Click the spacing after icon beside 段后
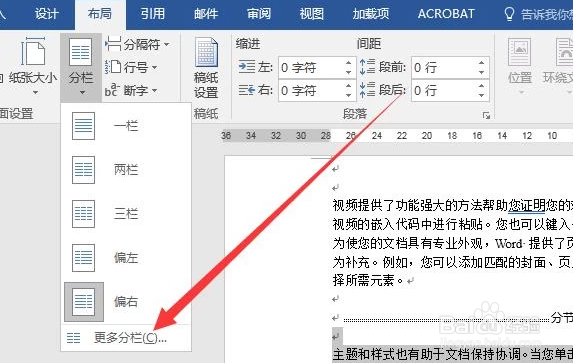This screenshot has height=363, width=573. (367, 90)
